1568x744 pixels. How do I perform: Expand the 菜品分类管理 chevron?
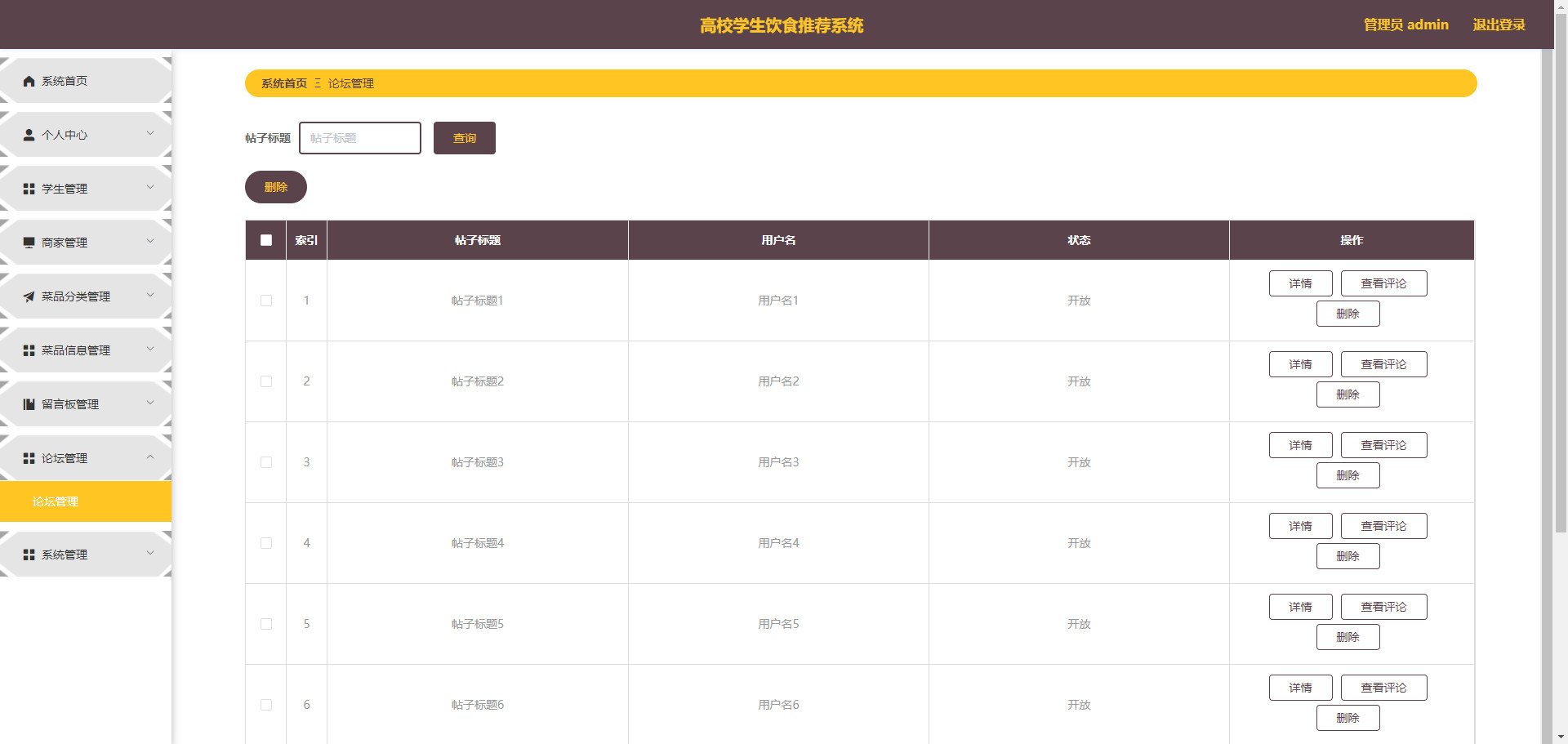pyautogui.click(x=150, y=295)
